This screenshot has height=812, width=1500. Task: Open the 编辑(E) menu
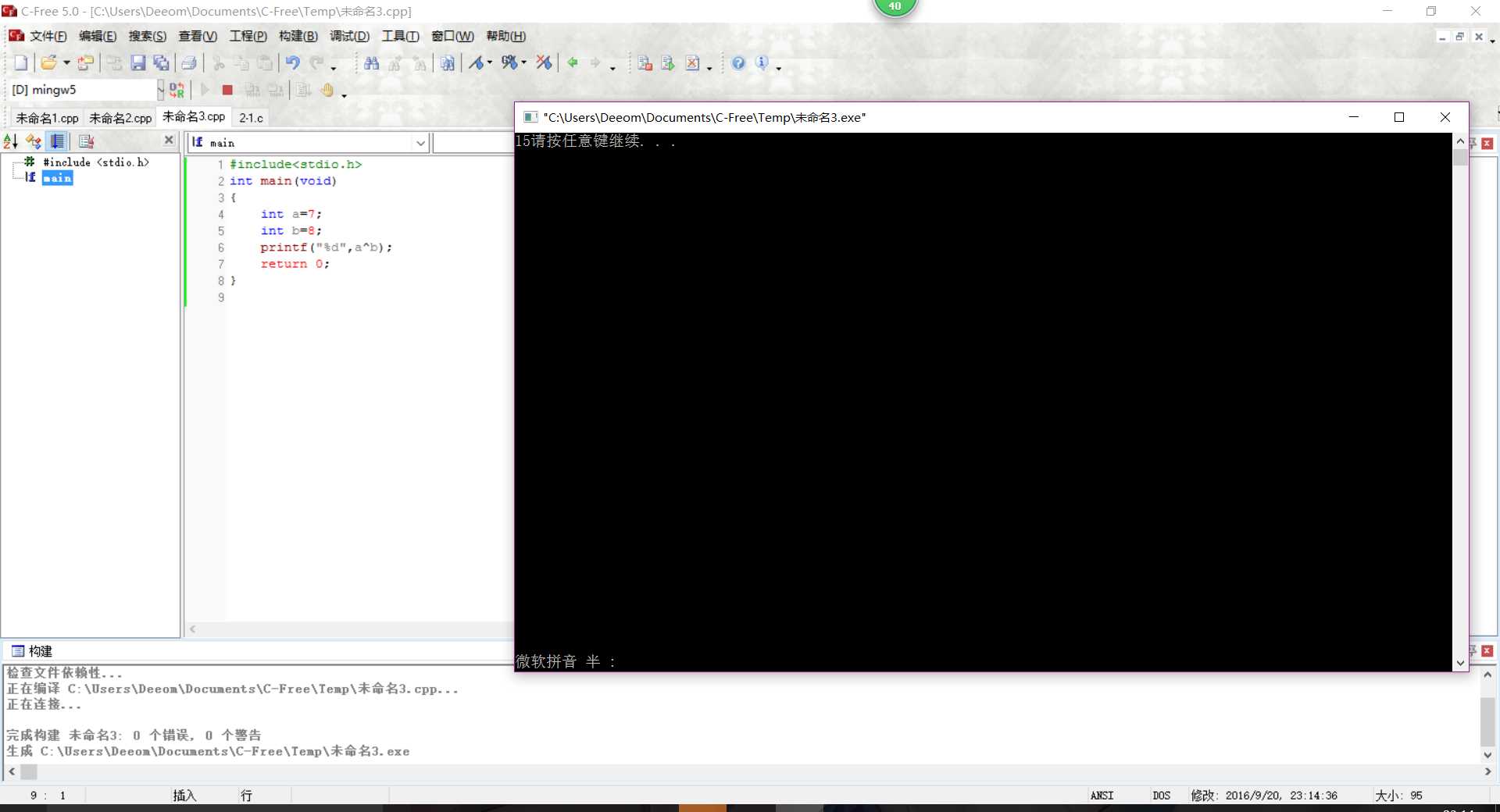coord(98,36)
